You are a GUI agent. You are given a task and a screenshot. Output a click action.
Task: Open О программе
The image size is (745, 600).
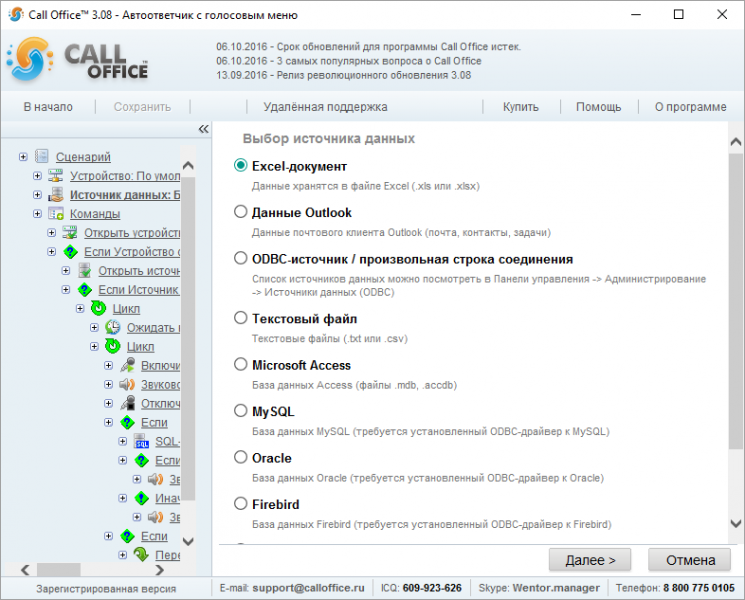point(690,107)
